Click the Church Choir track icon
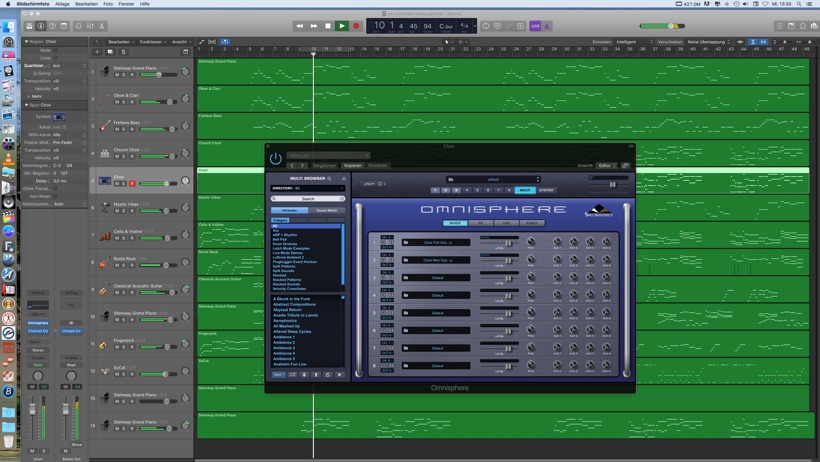This screenshot has width=820, height=462. pyautogui.click(x=105, y=153)
